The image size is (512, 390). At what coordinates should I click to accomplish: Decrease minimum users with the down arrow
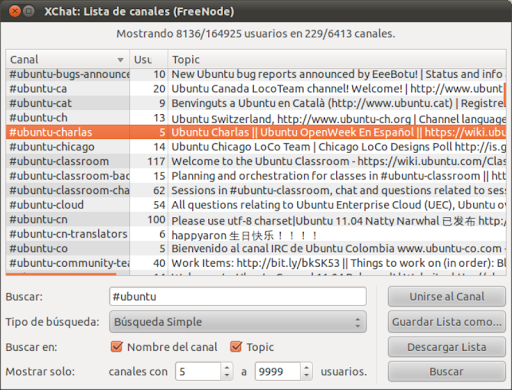227,376
